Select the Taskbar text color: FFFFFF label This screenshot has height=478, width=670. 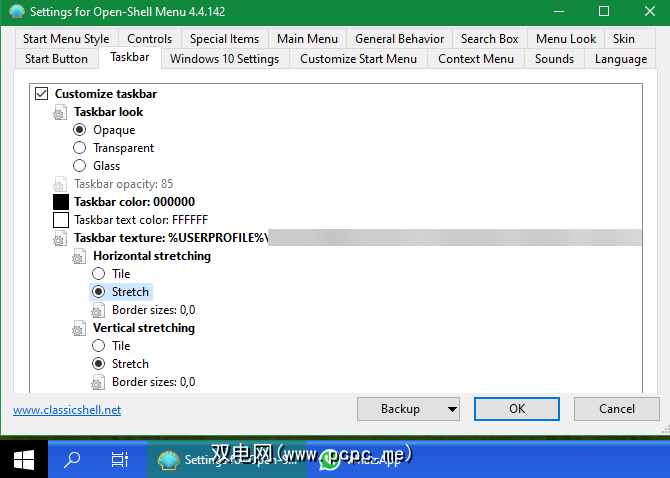coord(141,220)
